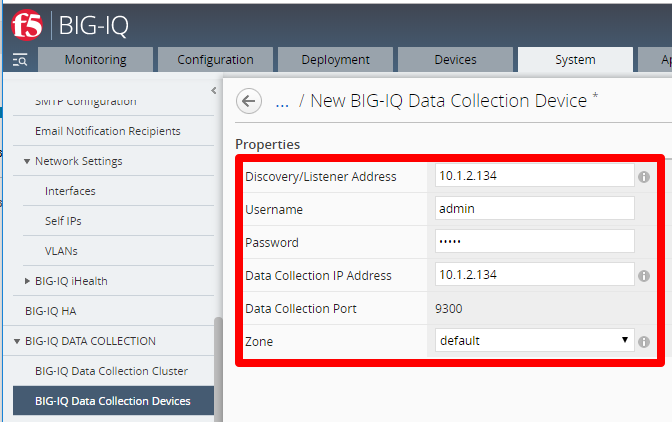672x422 pixels.
Task: Select the System tab
Action: (x=576, y=60)
